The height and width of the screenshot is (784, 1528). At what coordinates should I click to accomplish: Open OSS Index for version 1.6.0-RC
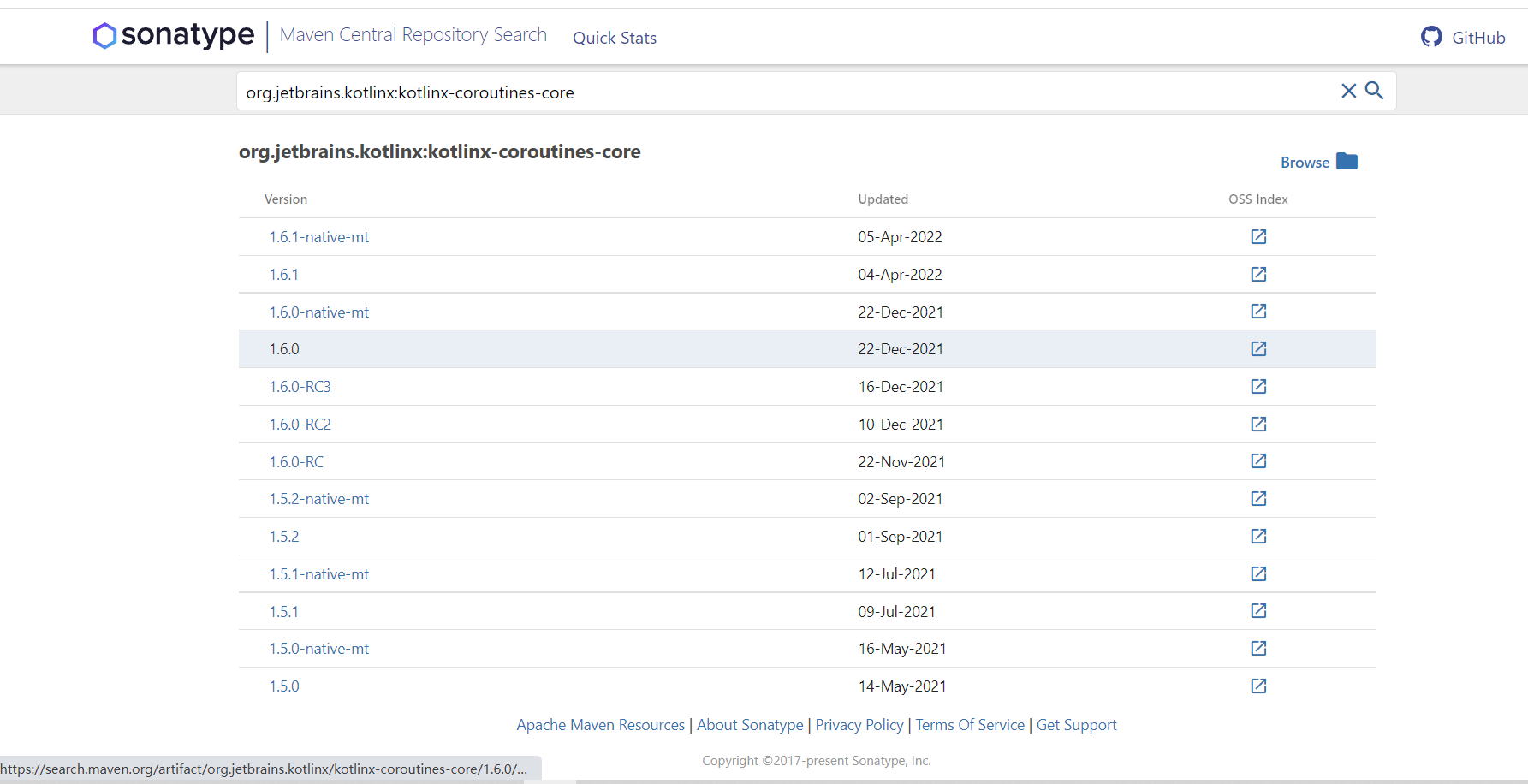click(x=1258, y=460)
